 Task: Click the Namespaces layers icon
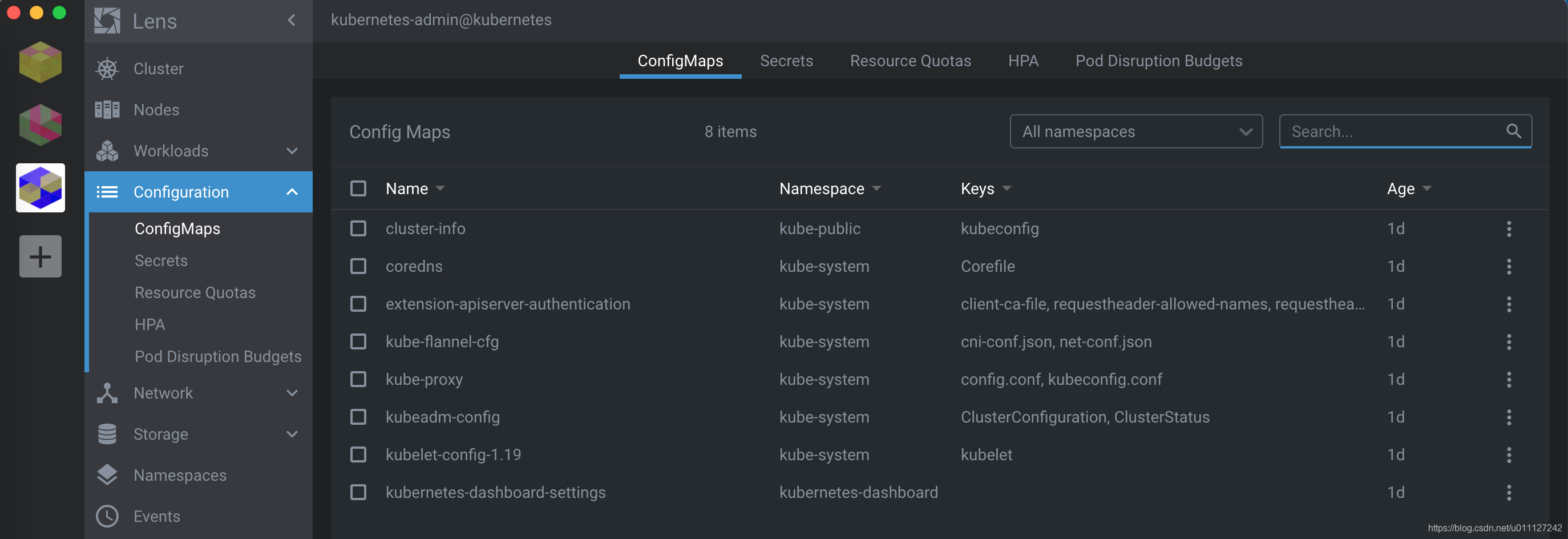pyautogui.click(x=107, y=475)
